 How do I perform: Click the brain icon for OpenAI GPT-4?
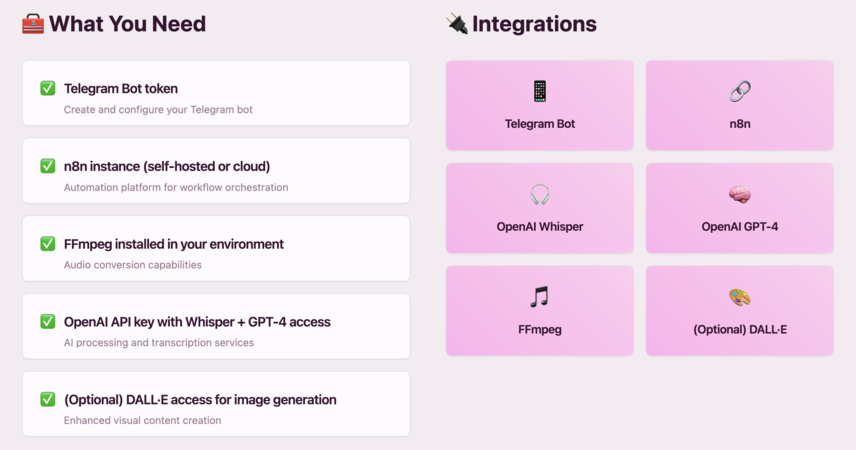(740, 194)
